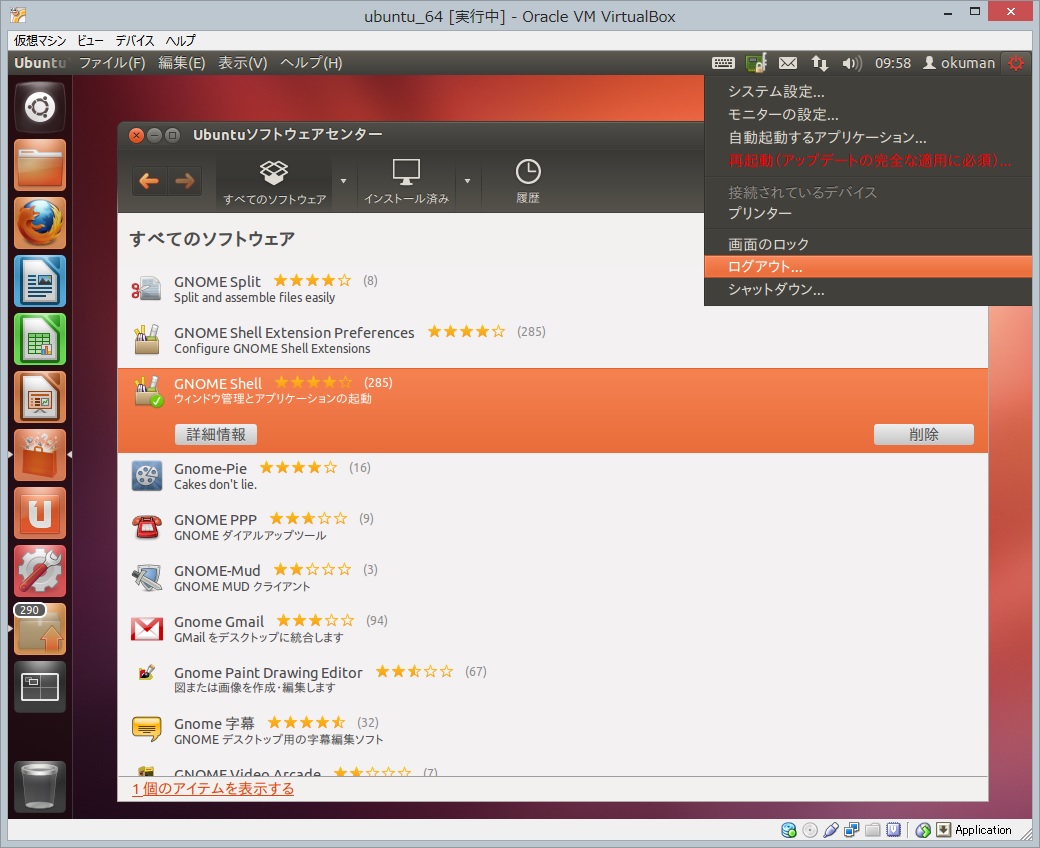
Task: Choose the red 再起動 restart menu entry
Action: [x=868, y=160]
